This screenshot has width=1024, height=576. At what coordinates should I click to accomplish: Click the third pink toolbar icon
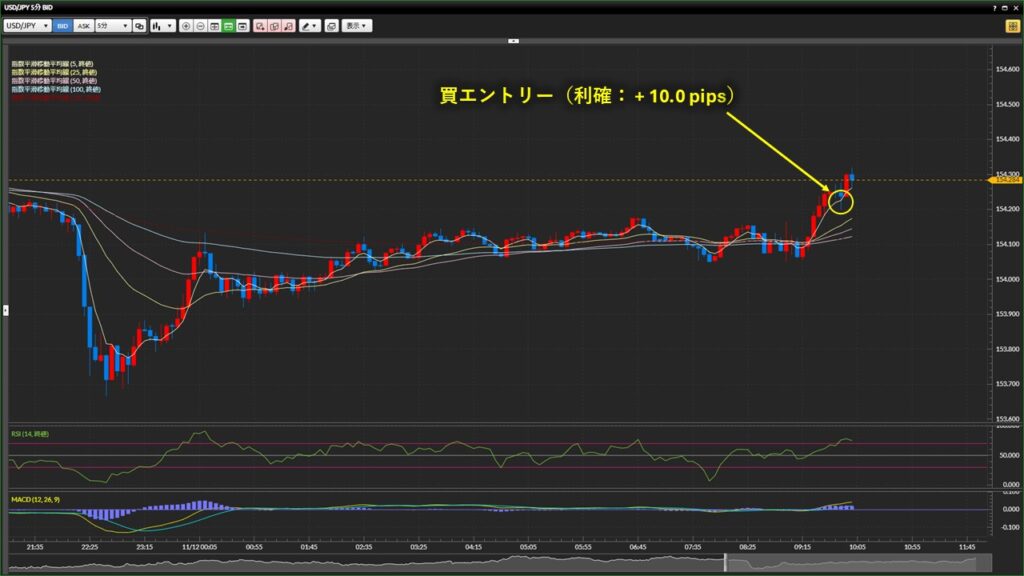coord(288,25)
